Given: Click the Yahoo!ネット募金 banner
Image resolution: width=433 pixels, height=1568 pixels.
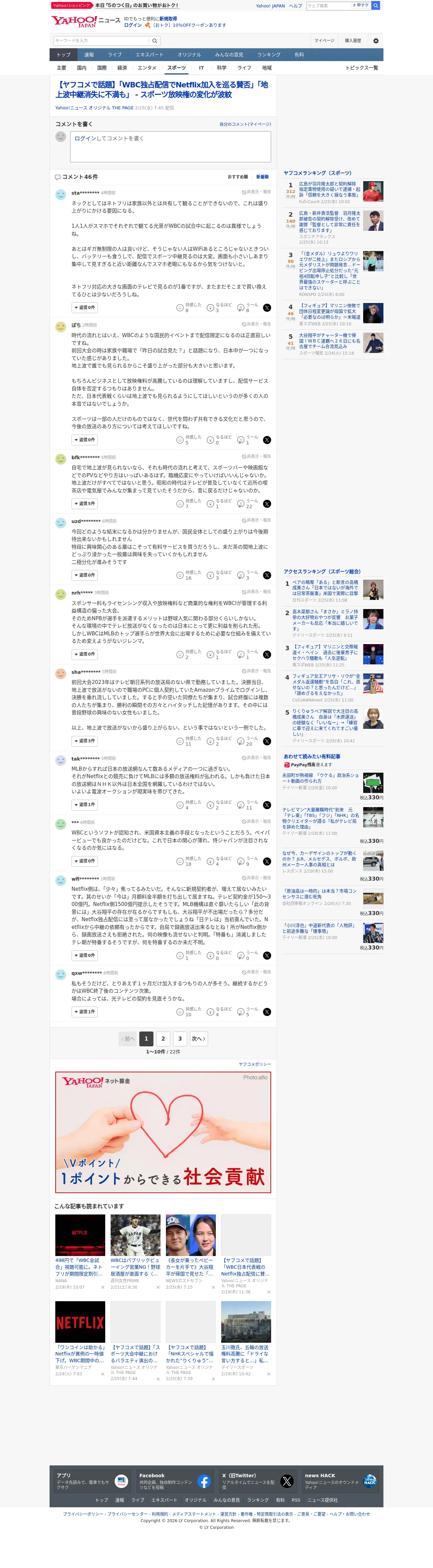Looking at the screenshot, I should [x=163, y=1132].
